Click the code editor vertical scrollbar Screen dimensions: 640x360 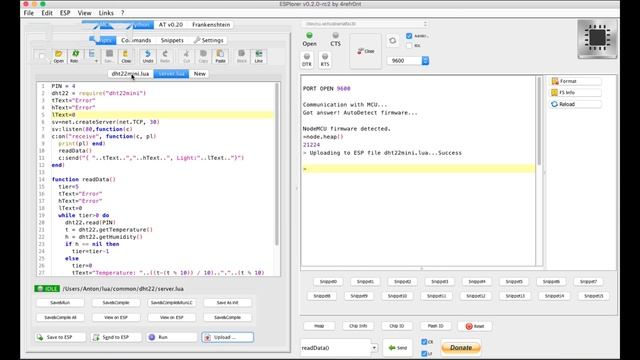pos(277,163)
